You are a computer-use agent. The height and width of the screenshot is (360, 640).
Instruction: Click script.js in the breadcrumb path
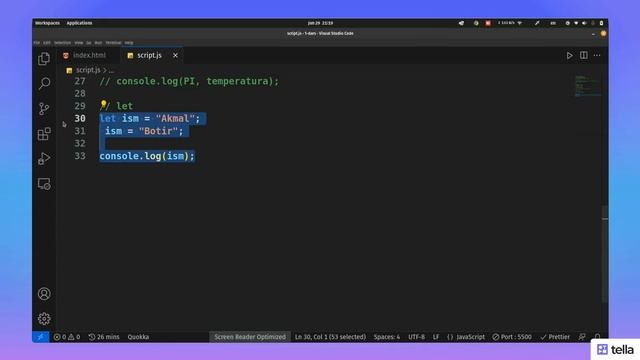88,70
